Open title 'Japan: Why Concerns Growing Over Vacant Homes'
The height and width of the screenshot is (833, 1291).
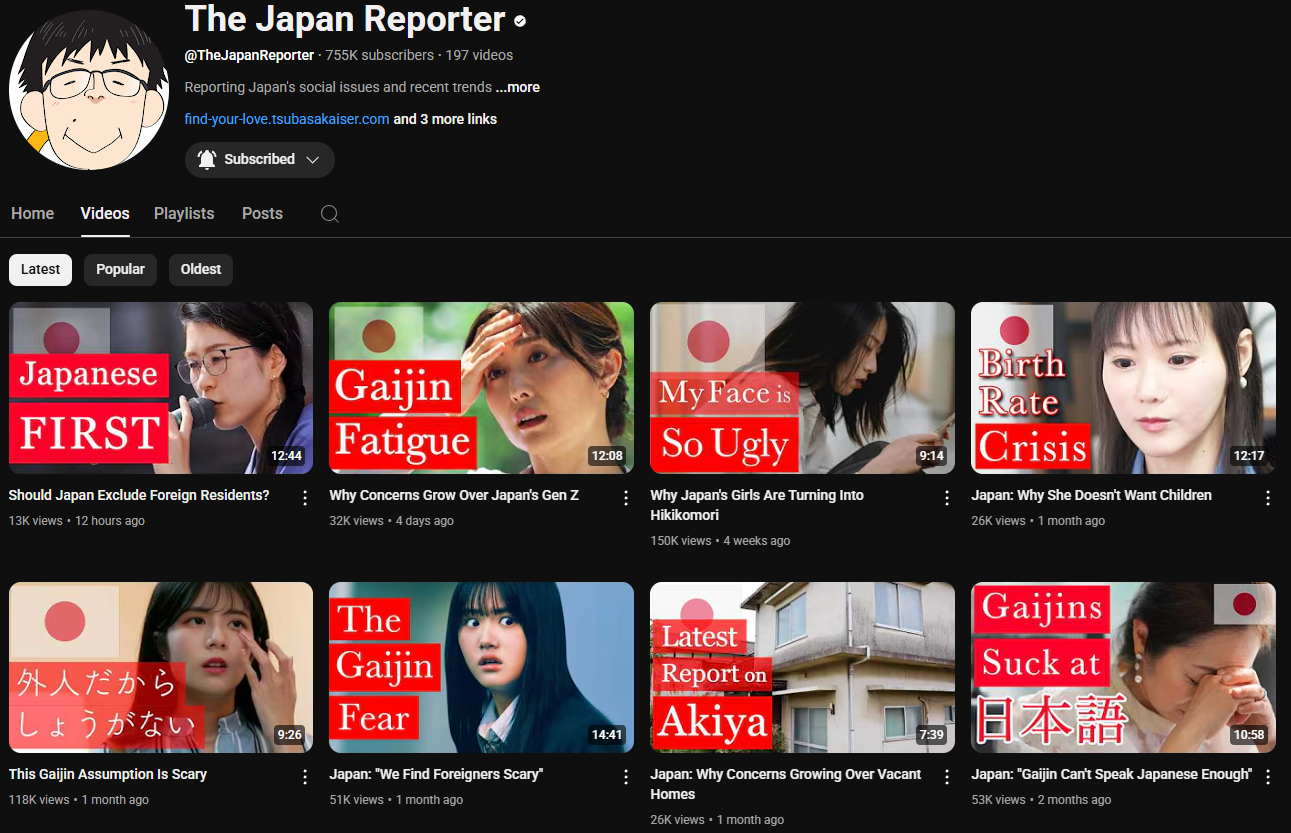click(786, 784)
